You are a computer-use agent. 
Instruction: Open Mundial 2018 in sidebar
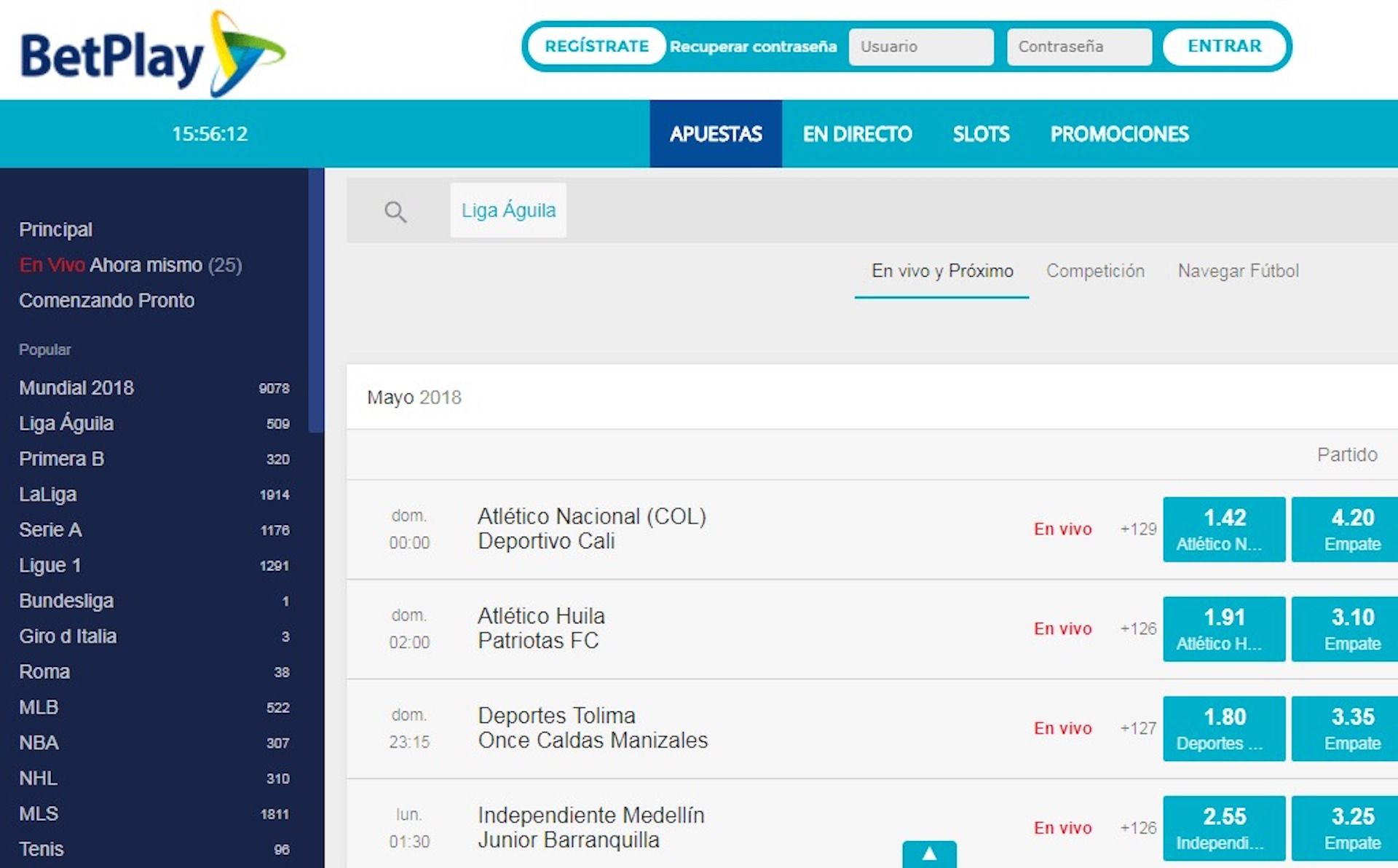tap(76, 388)
